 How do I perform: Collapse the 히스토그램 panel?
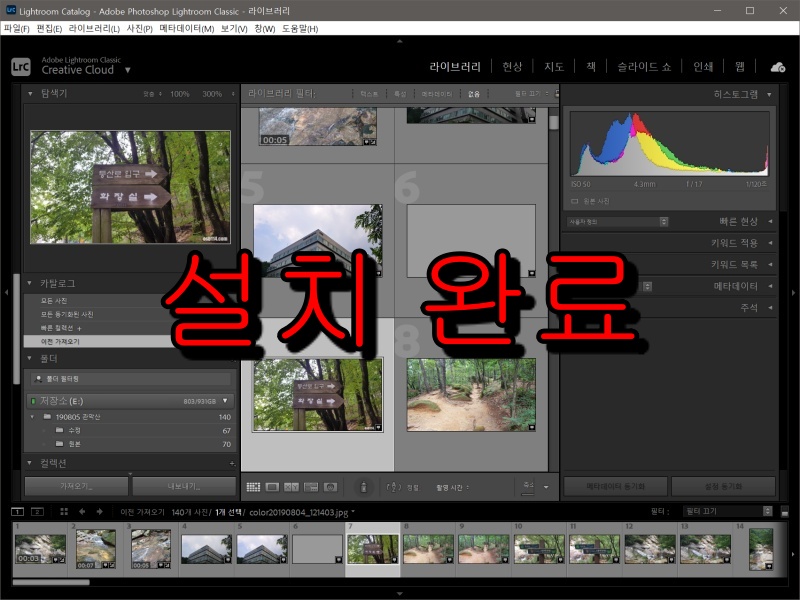coord(769,94)
